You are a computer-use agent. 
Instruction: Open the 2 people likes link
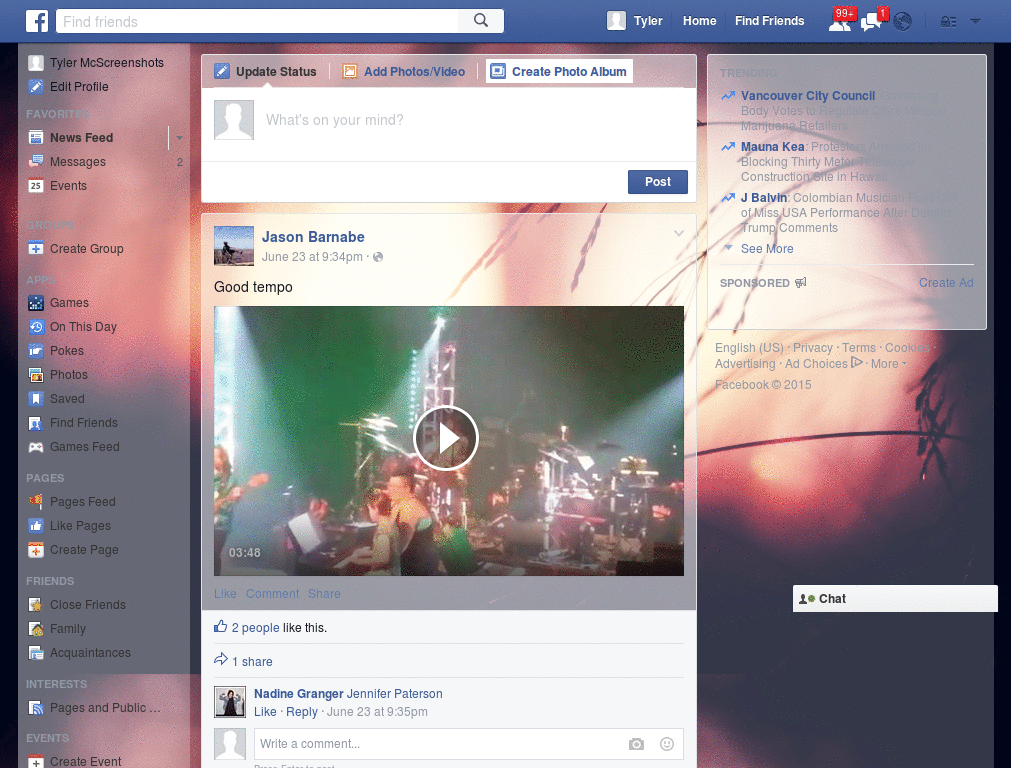click(x=255, y=628)
